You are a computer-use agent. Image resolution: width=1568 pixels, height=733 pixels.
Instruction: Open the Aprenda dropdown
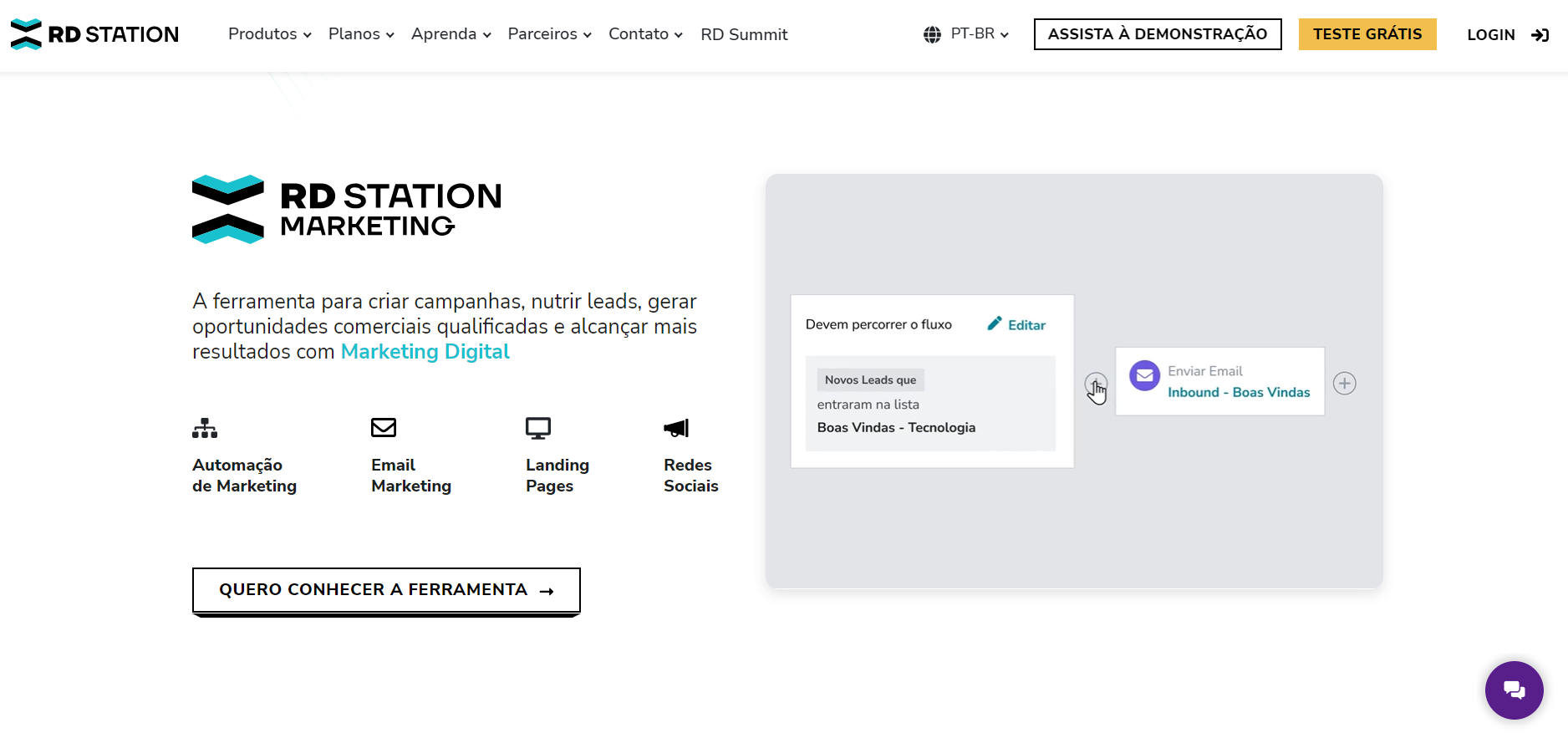coord(451,34)
